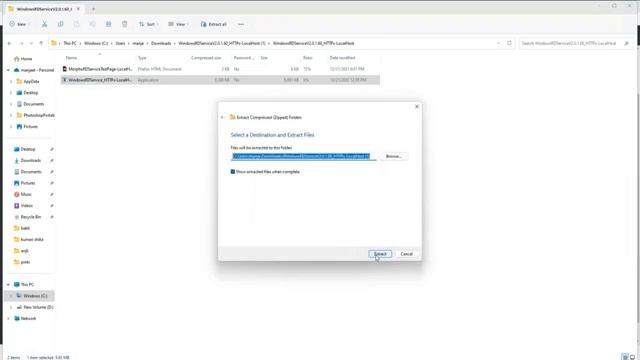Open the address bar history dropdown
Viewport: 640px width, 360px height.
[x=498, y=43]
